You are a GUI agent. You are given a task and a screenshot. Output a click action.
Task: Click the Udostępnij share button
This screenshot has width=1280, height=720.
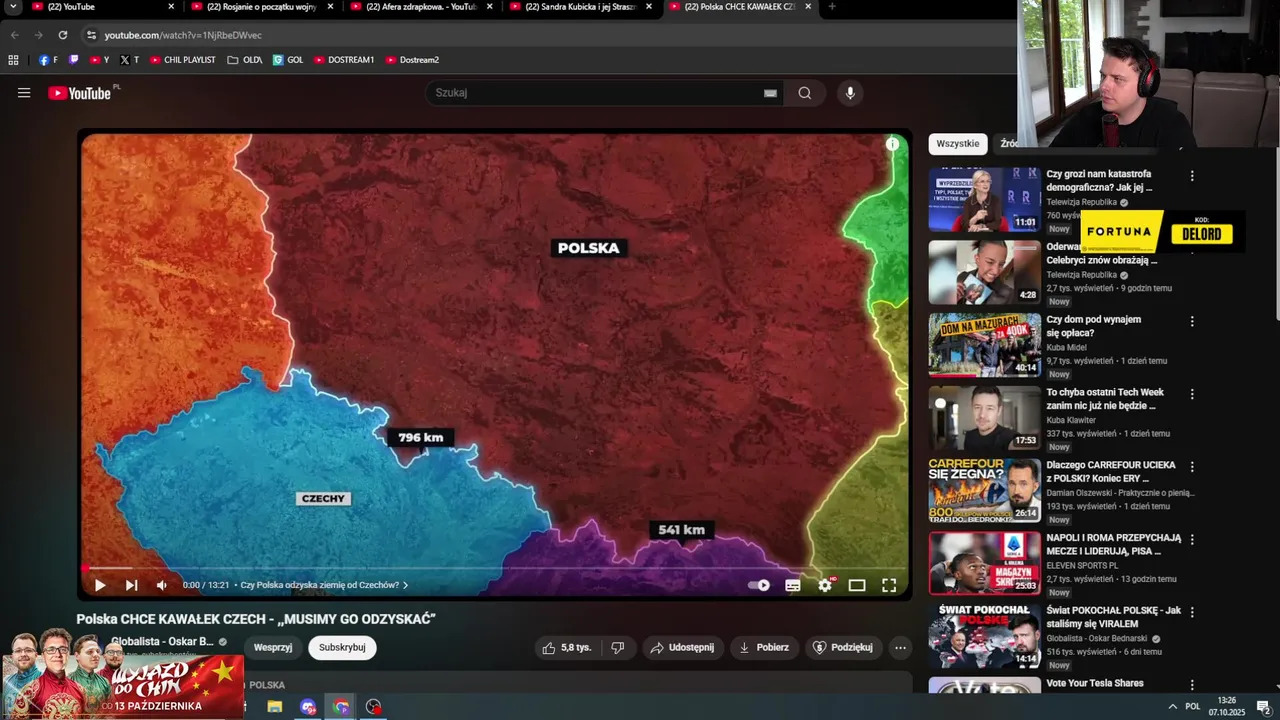click(683, 647)
